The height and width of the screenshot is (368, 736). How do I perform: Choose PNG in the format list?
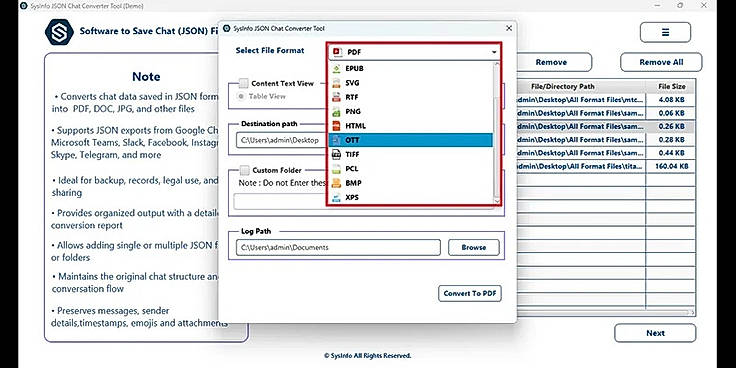[411, 112]
